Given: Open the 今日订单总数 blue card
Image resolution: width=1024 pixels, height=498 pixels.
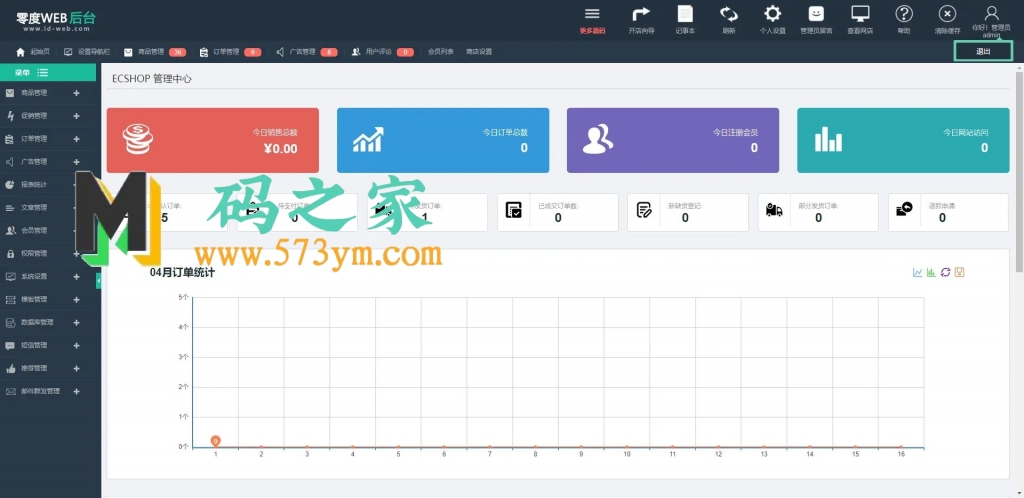Looking at the screenshot, I should (443, 140).
